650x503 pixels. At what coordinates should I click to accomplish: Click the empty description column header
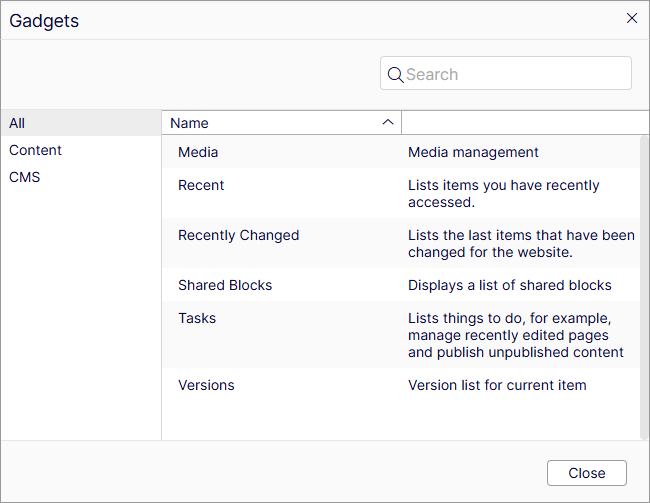click(520, 123)
